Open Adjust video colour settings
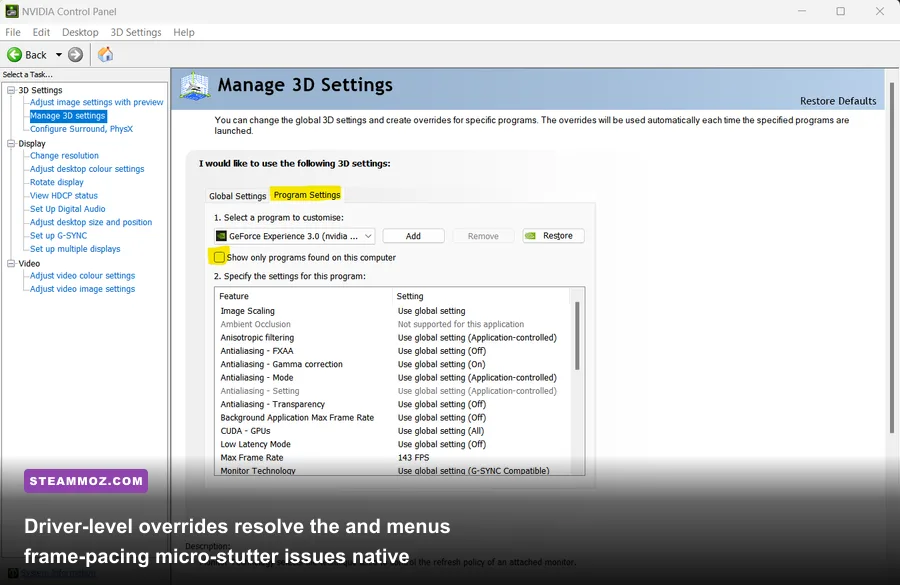 click(x=83, y=276)
